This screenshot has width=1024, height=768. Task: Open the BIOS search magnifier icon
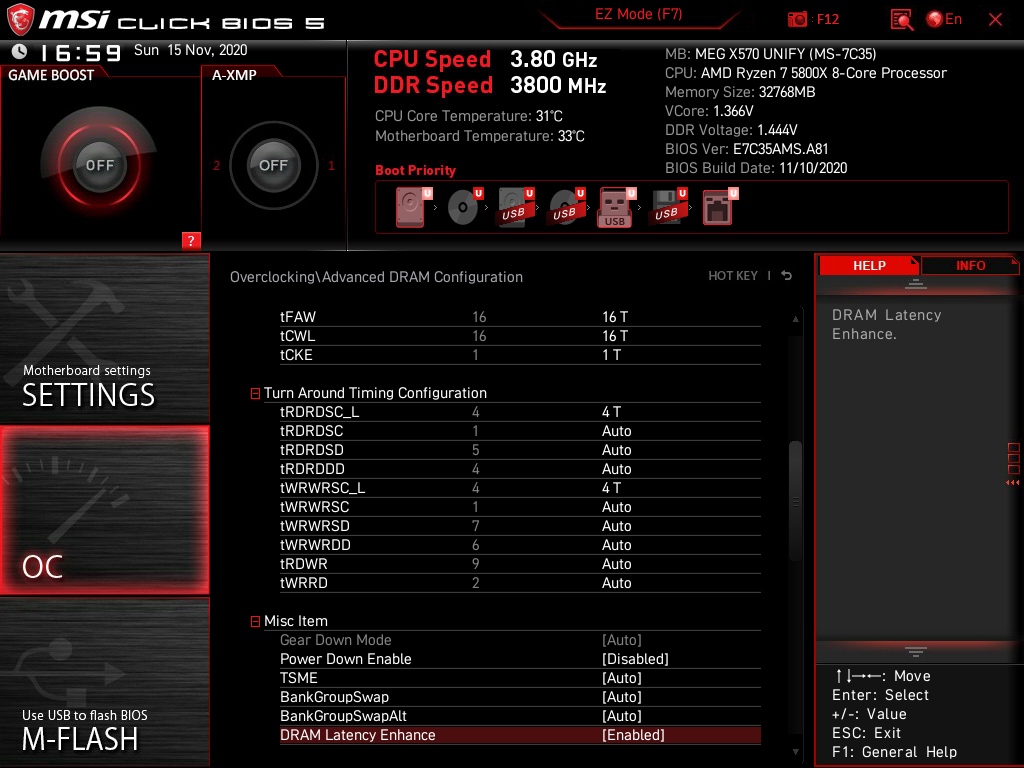(x=902, y=20)
